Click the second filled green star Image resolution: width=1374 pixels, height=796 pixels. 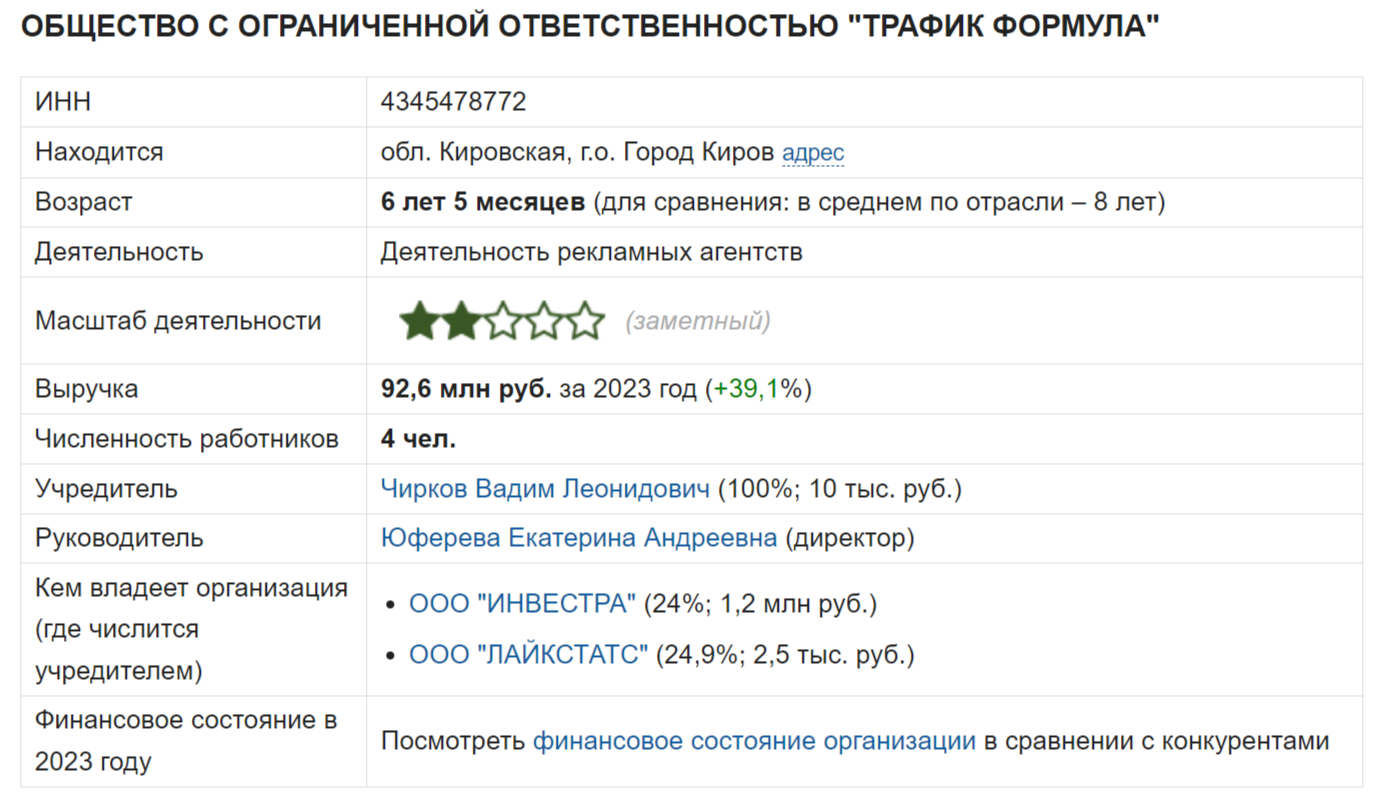[461, 322]
